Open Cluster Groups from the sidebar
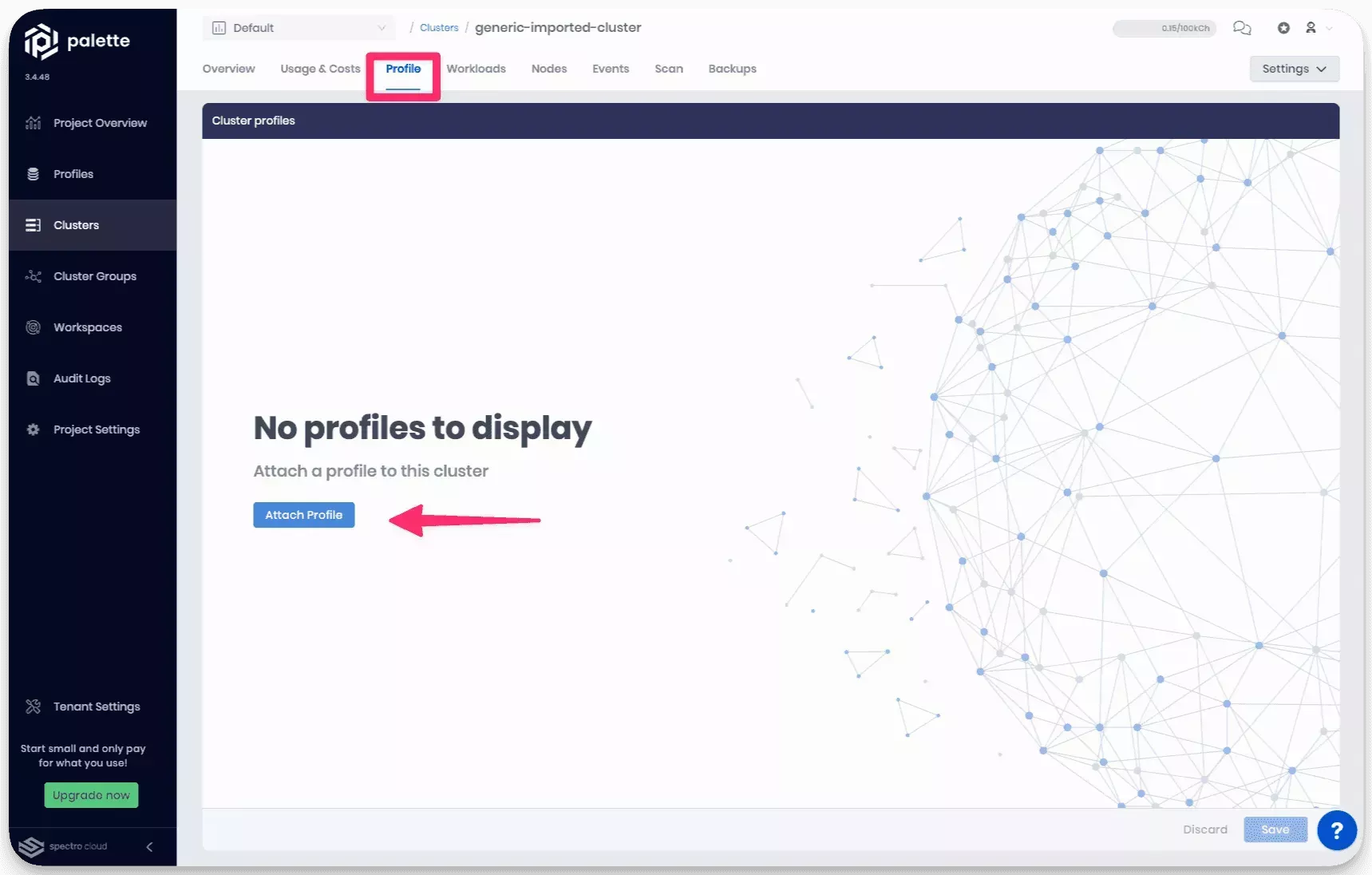The width and height of the screenshot is (1372, 875). (93, 275)
